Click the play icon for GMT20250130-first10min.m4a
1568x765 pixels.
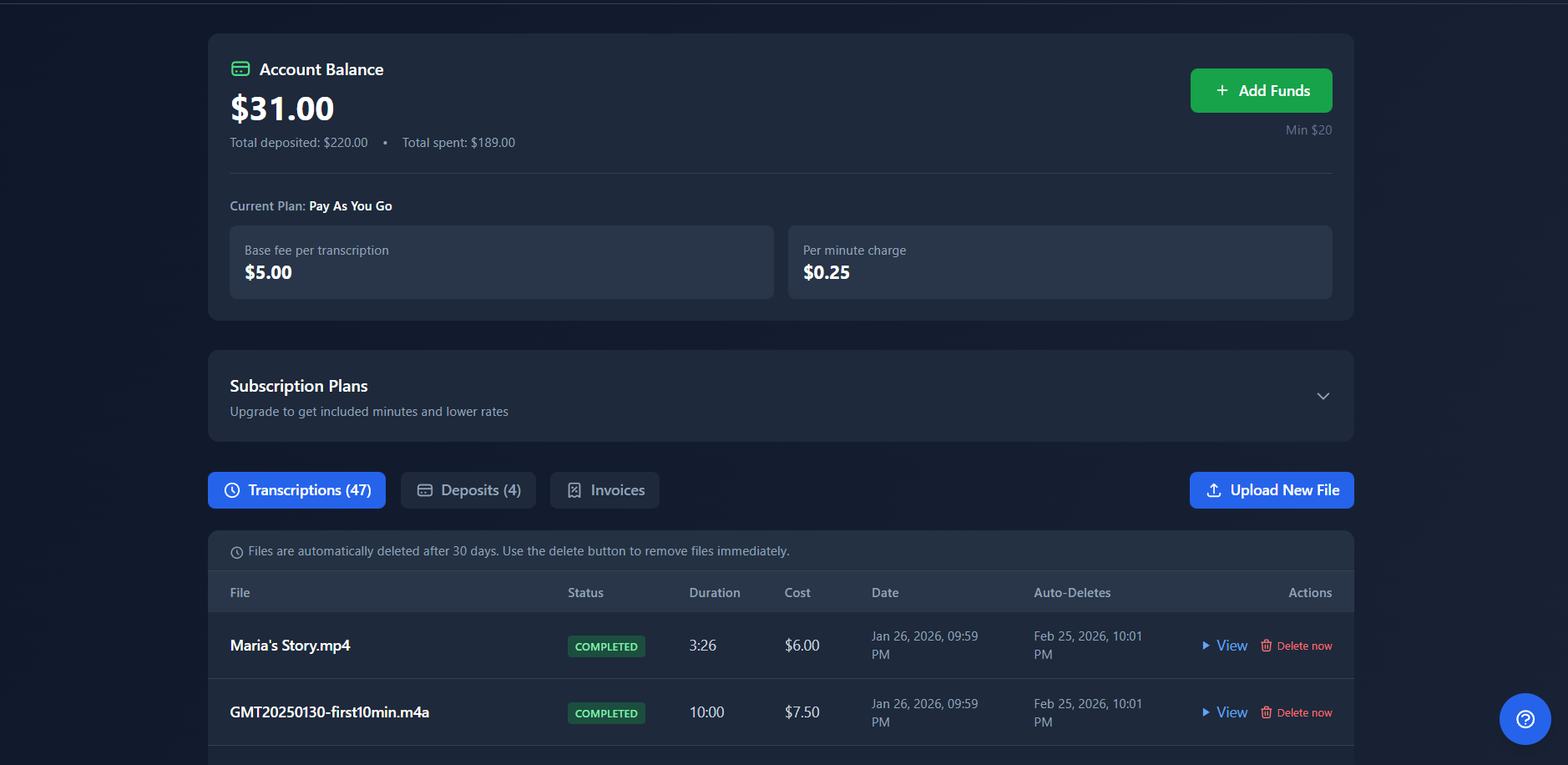point(1206,712)
